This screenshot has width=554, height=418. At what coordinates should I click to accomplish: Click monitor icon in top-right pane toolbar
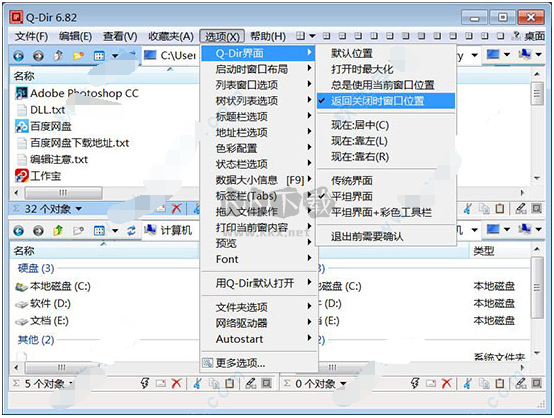493,54
